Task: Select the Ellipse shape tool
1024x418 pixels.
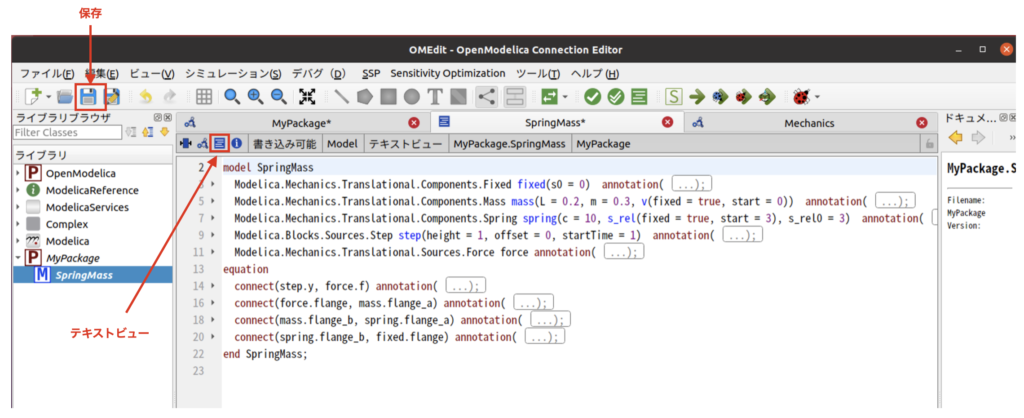Action: [x=411, y=97]
